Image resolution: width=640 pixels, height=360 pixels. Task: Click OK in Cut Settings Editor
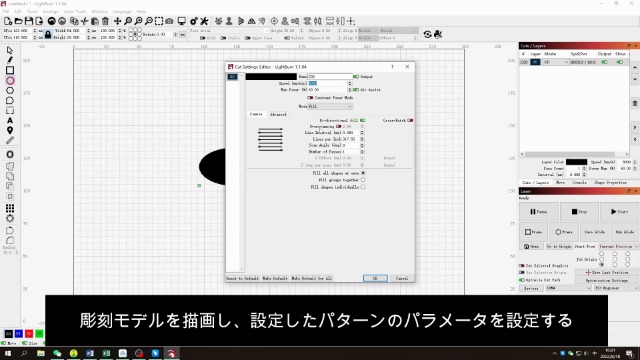click(x=375, y=278)
